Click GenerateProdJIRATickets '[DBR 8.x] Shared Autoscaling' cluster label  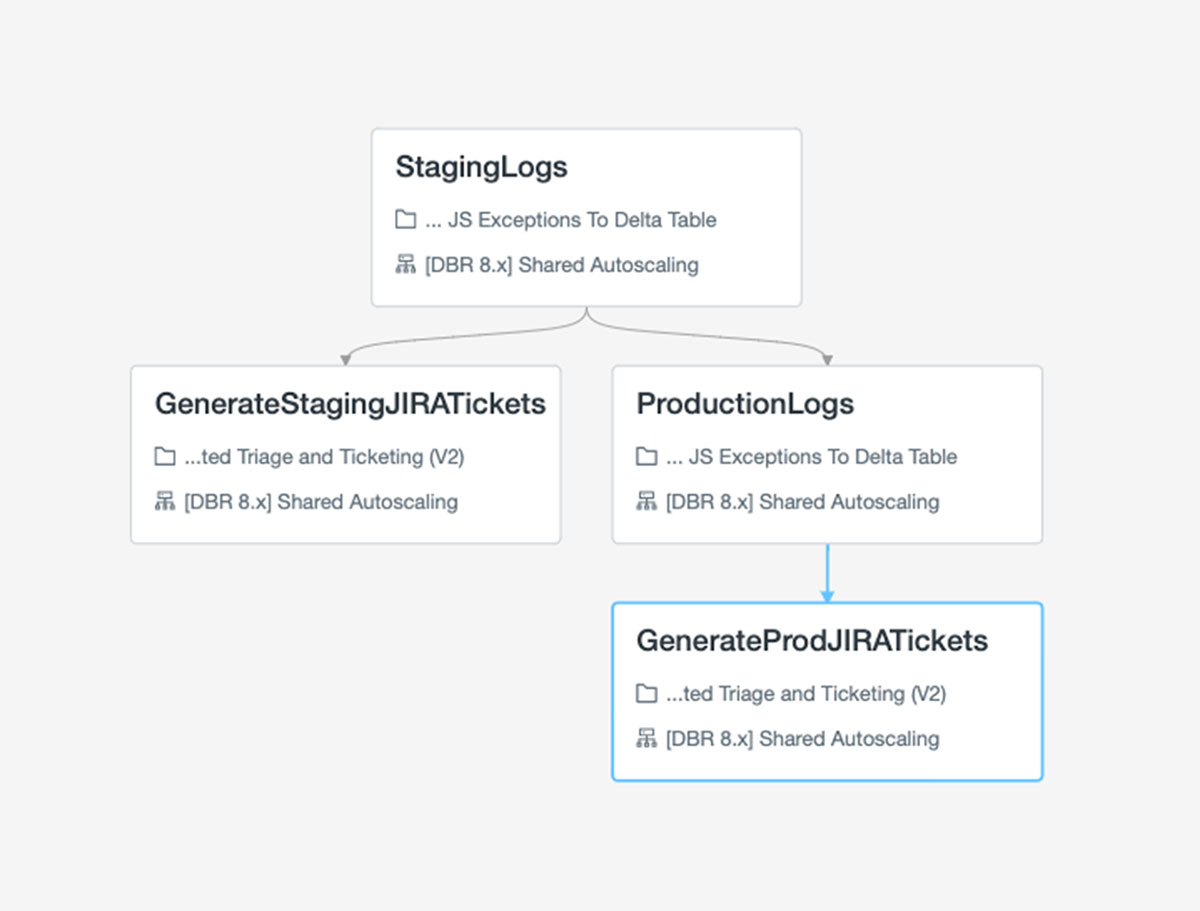802,739
